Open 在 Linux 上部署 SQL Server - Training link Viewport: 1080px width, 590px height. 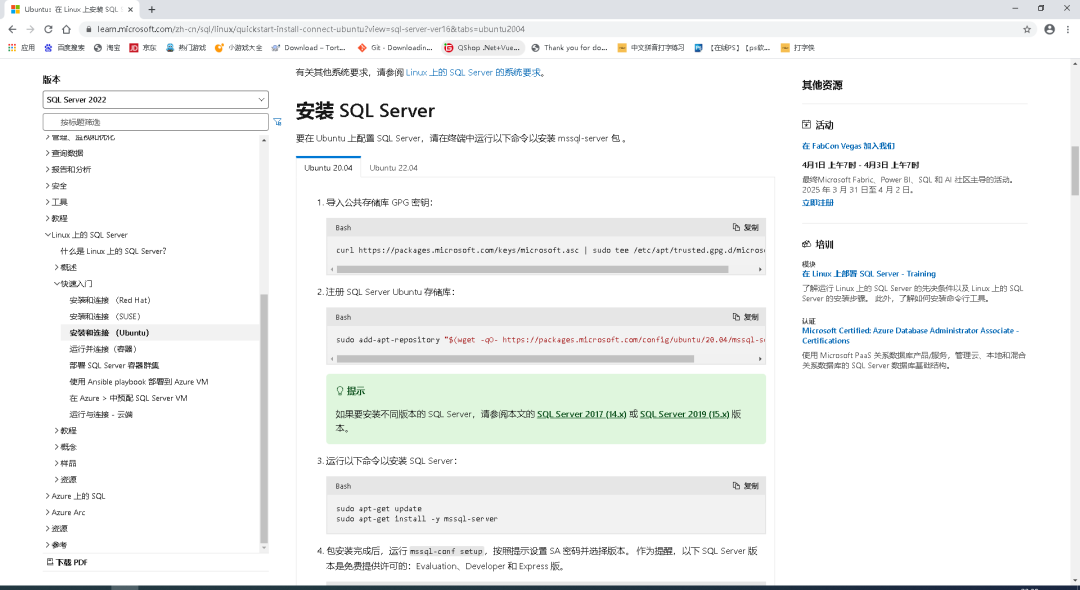coord(869,273)
